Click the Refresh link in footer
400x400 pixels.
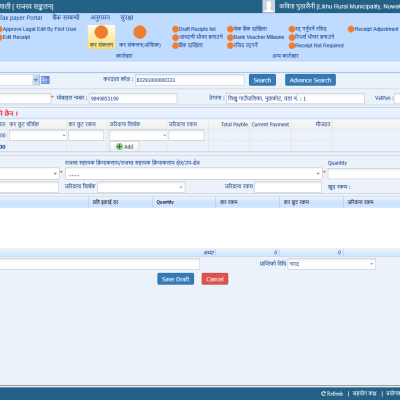click(332, 394)
